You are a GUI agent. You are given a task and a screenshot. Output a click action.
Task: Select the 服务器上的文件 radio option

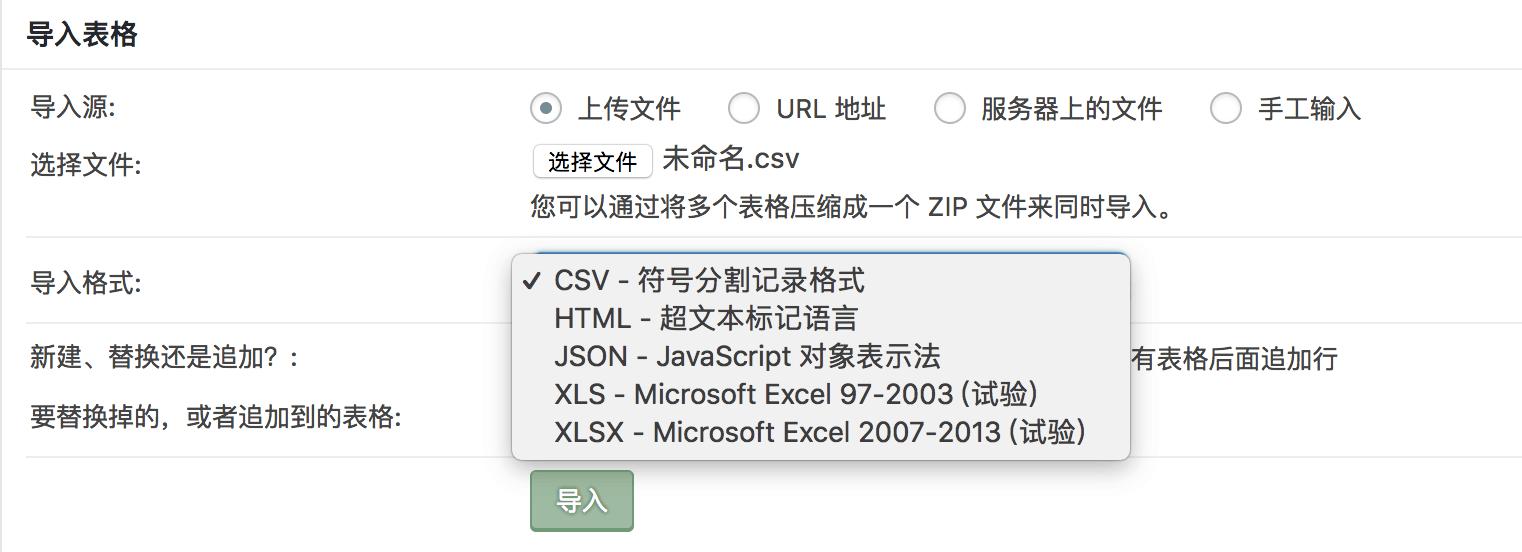pos(949,108)
